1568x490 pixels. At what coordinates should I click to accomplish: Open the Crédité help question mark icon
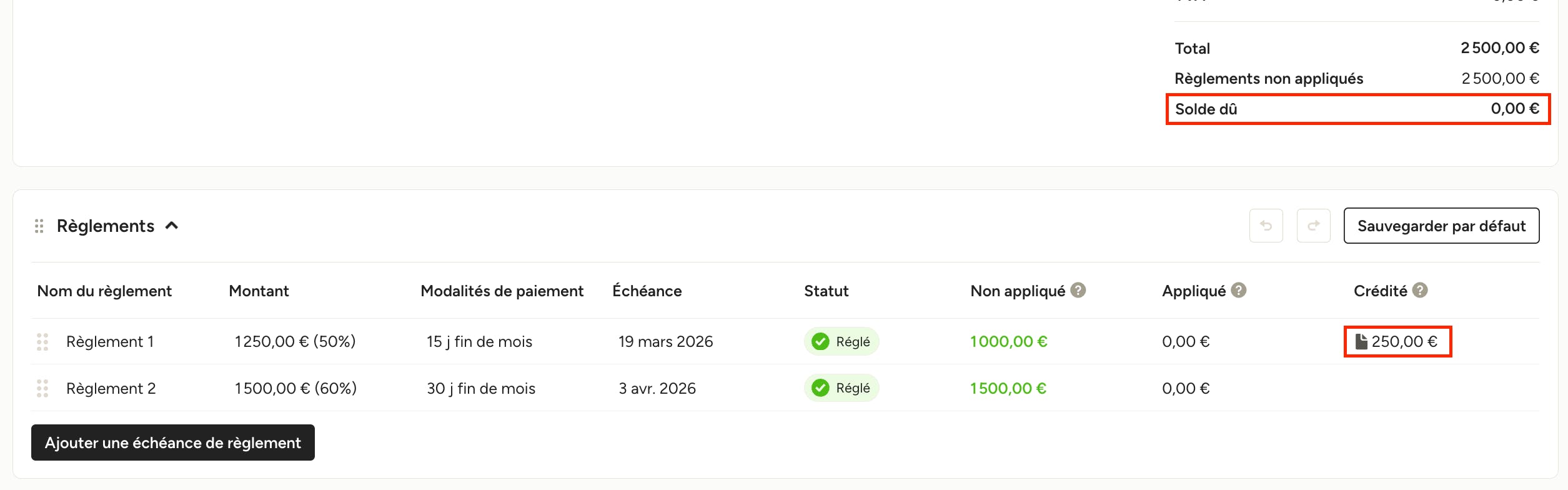point(1420,290)
